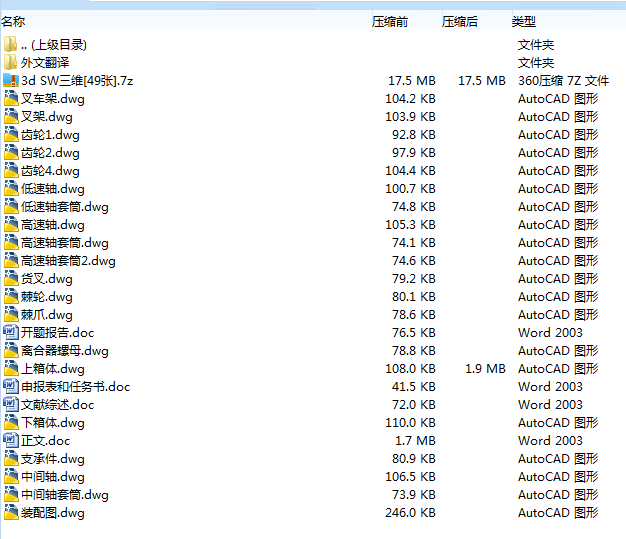This screenshot has width=626, height=539.
Task: Click the AutoCAD icon for 高速轴.dwg
Action: tap(11, 224)
